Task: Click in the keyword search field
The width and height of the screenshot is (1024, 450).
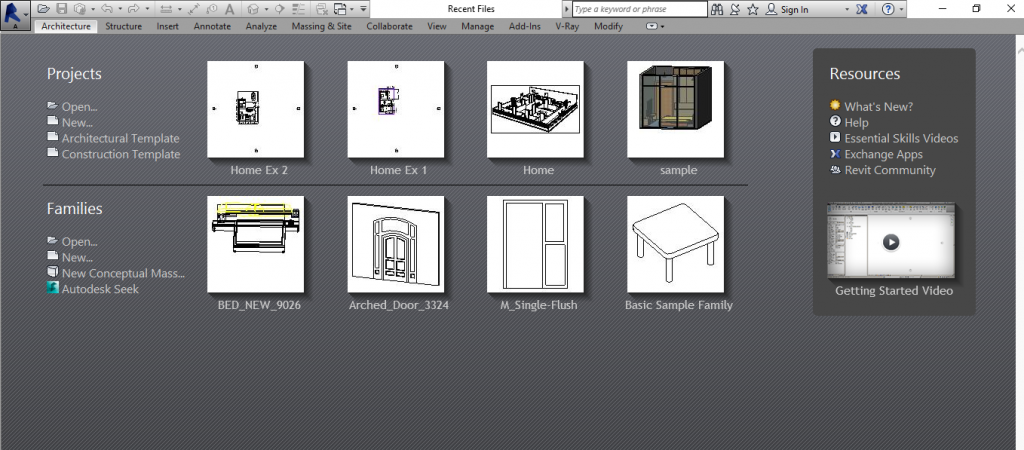Action: [639, 9]
